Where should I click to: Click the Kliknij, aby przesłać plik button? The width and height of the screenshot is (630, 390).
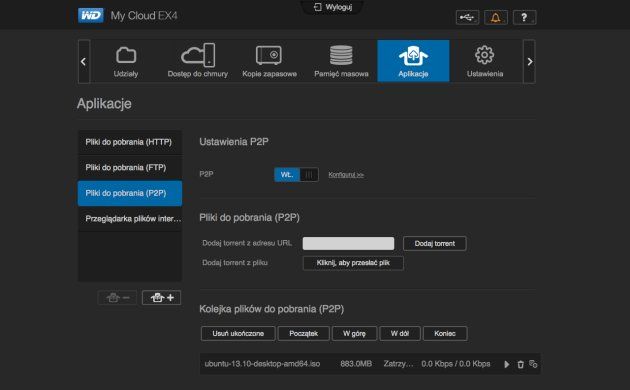click(x=353, y=263)
